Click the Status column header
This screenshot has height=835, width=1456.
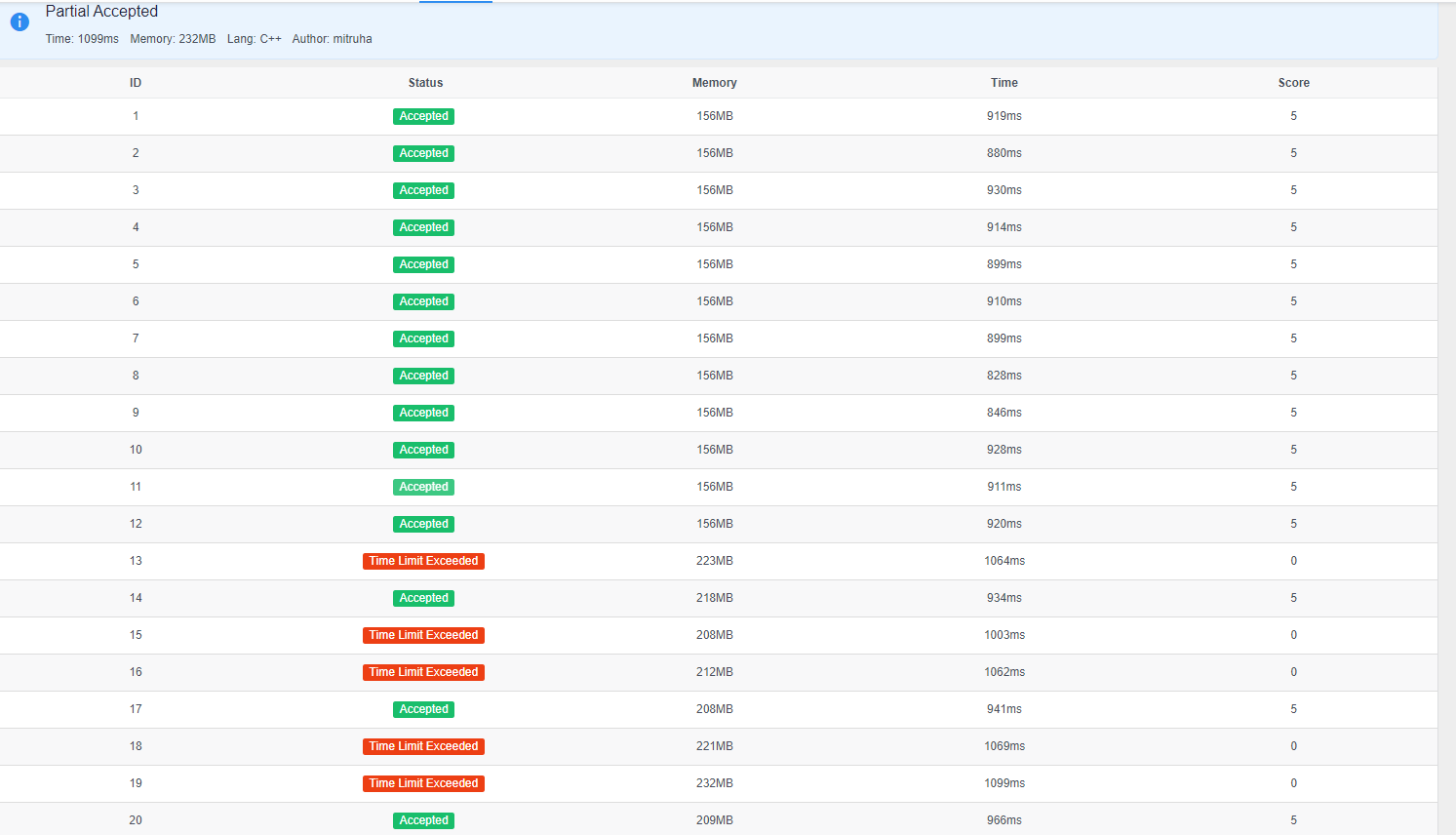pyautogui.click(x=425, y=83)
